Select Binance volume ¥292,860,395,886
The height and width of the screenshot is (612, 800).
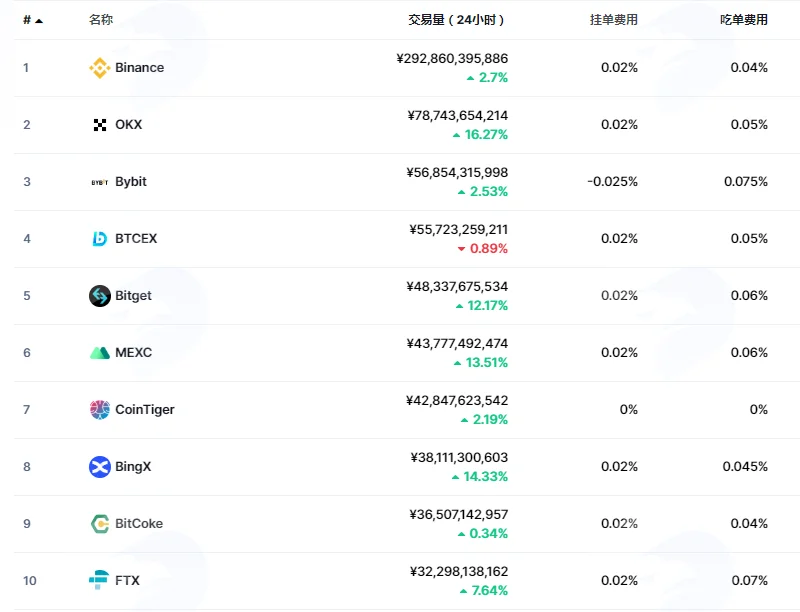(x=452, y=59)
